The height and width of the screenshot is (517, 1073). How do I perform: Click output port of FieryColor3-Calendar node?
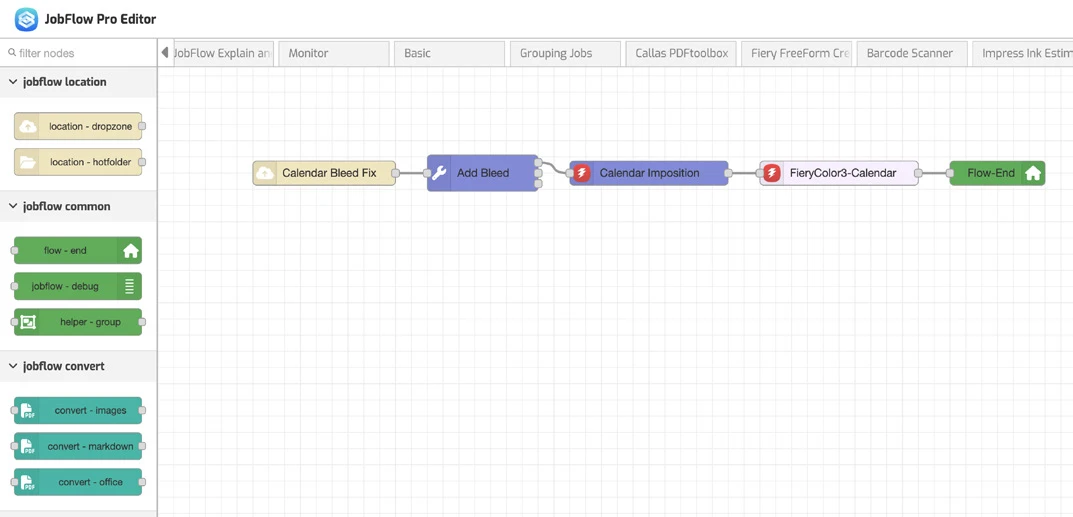point(918,173)
